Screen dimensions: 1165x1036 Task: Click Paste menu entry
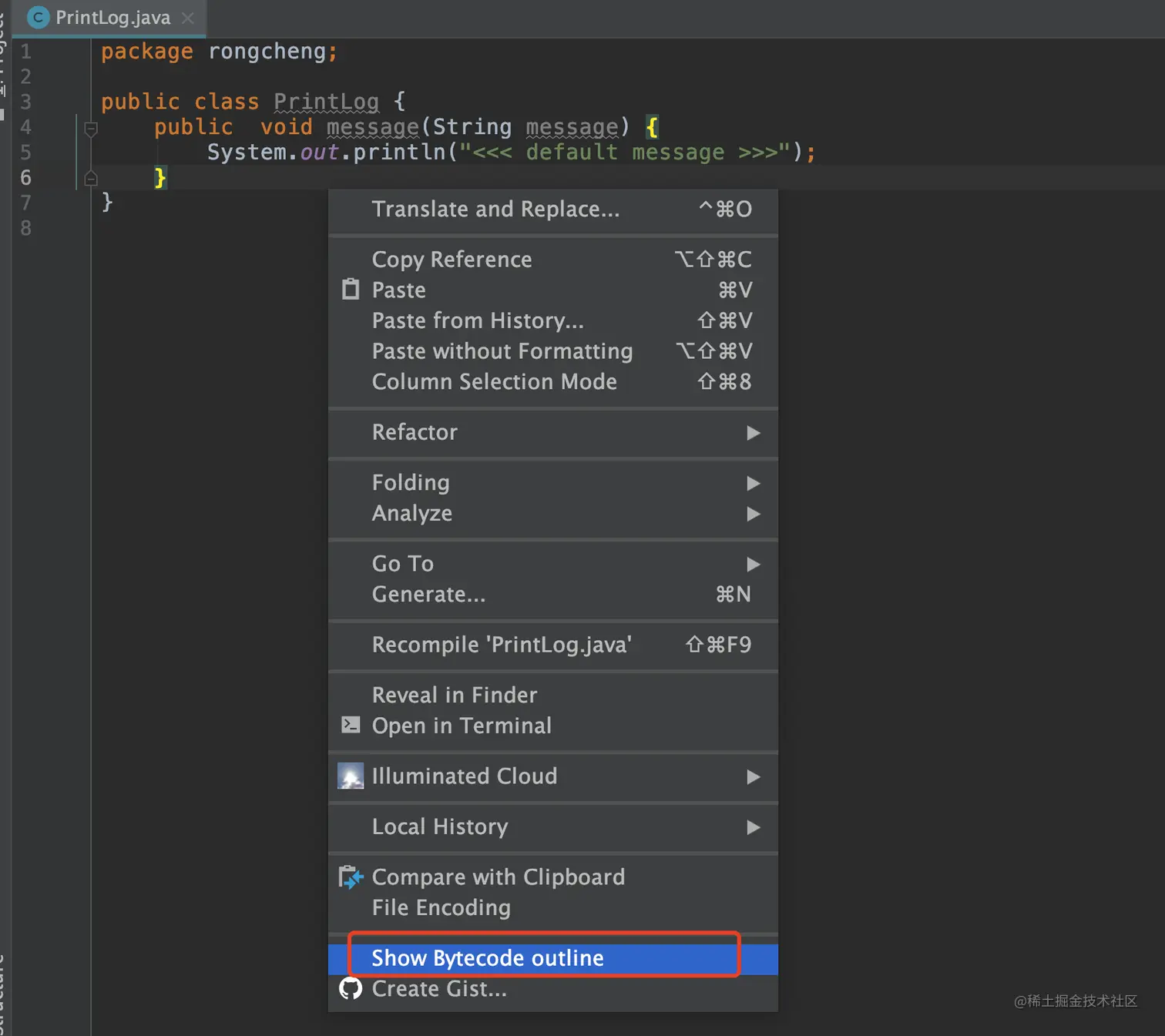553,290
